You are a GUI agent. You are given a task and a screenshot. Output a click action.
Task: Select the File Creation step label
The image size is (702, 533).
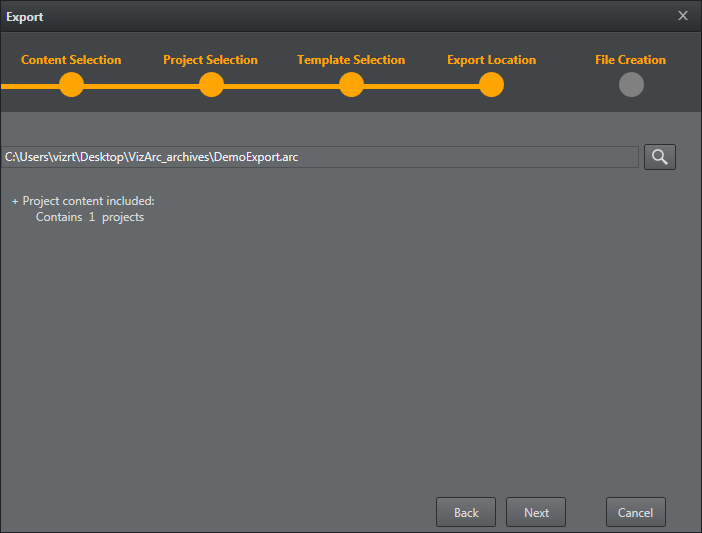630,60
